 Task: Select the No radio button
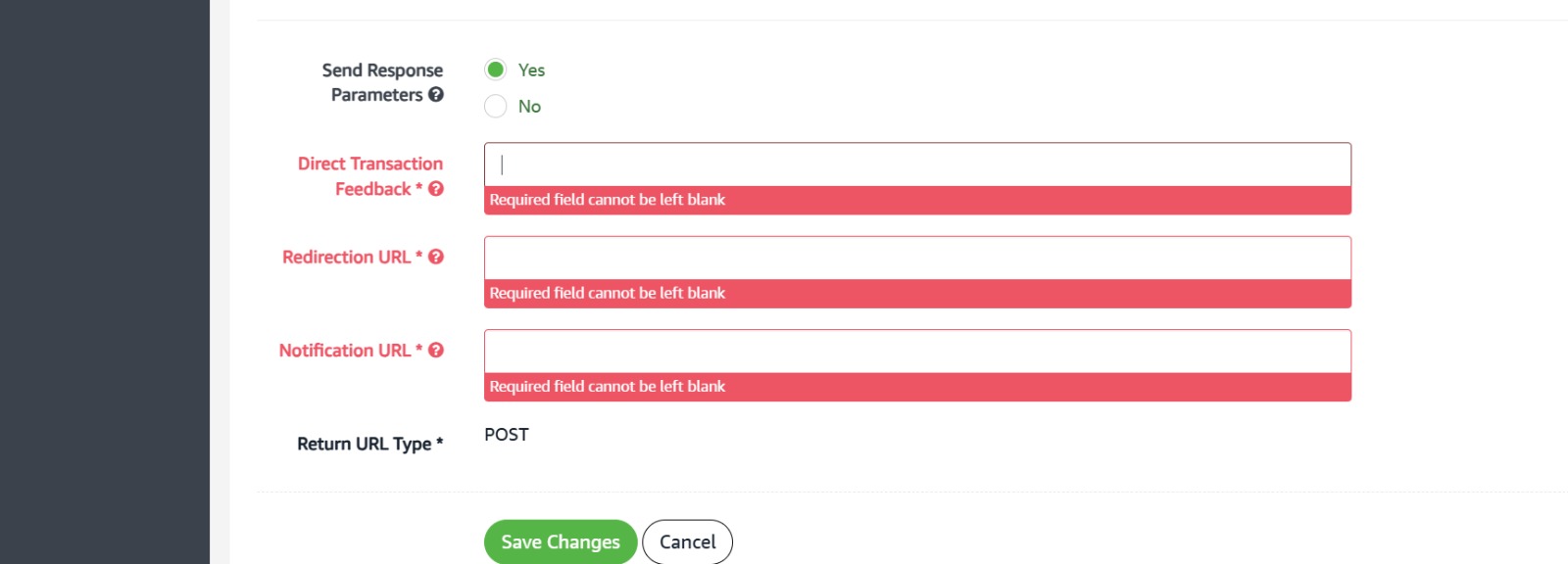[x=496, y=106]
